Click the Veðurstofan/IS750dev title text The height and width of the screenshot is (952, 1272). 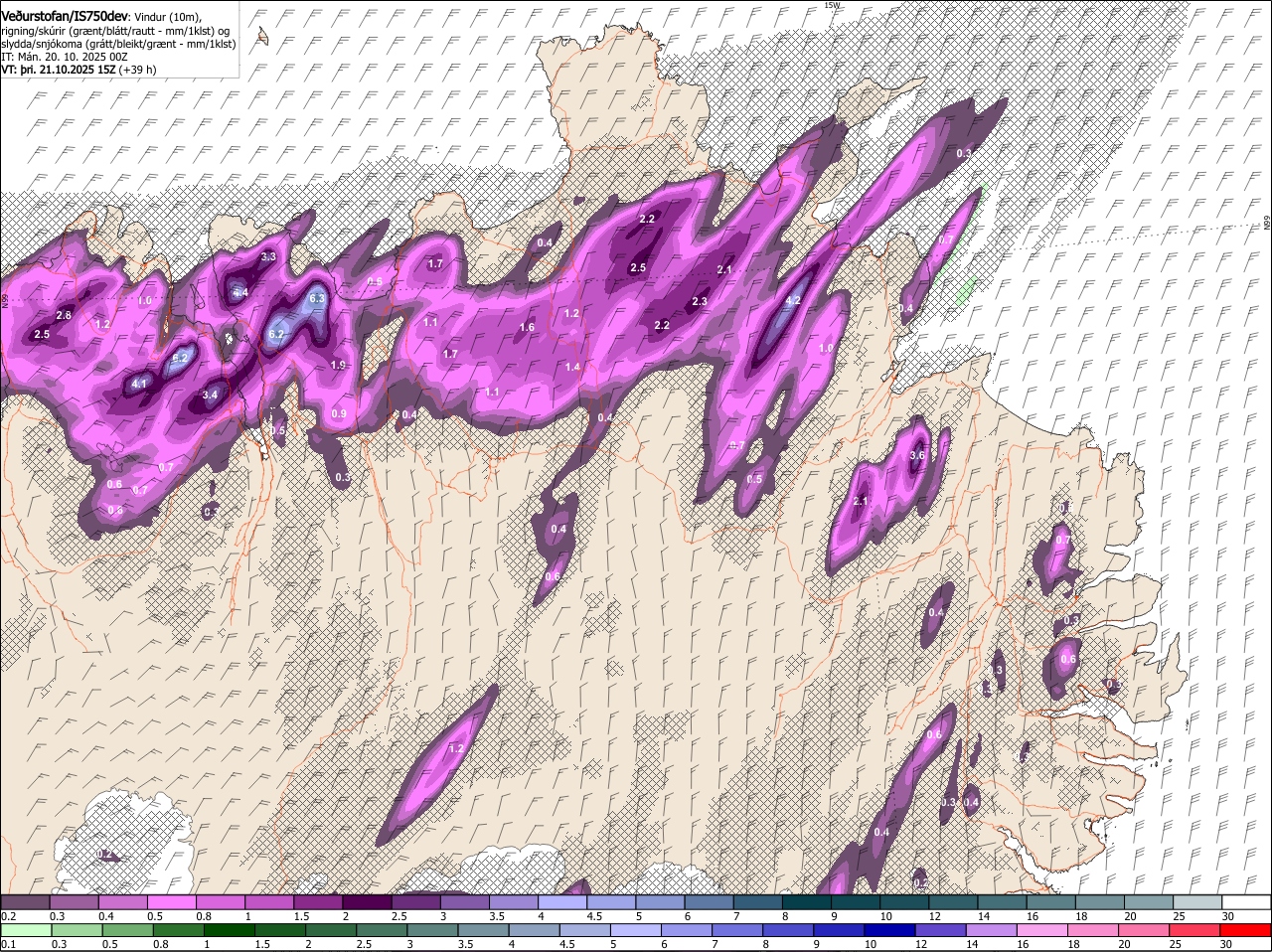click(65, 16)
